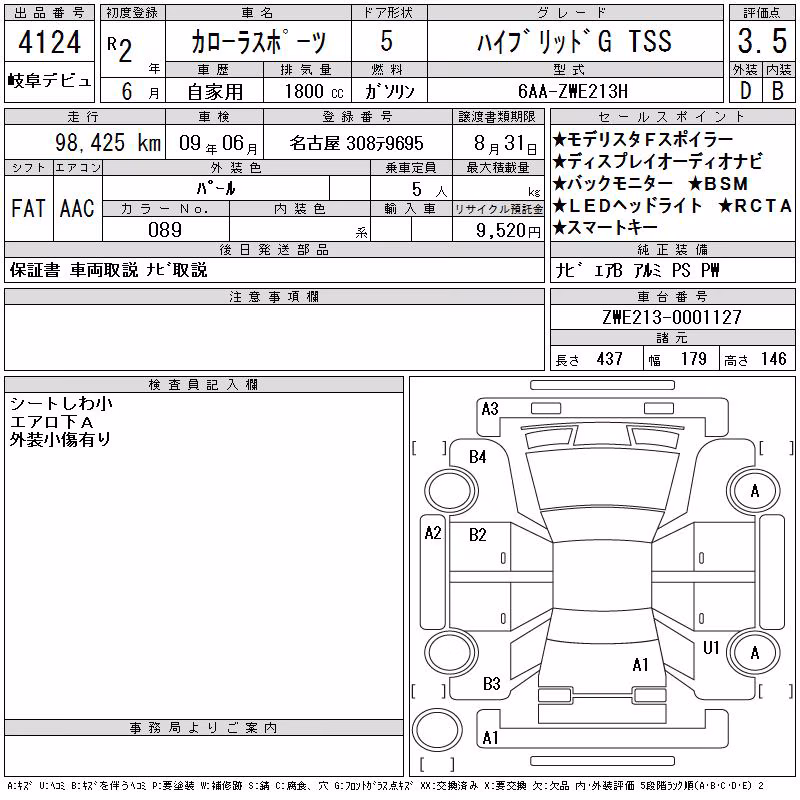The width and height of the screenshot is (800, 800).
Task: Click sales point バックモニター
Action: pos(613,183)
